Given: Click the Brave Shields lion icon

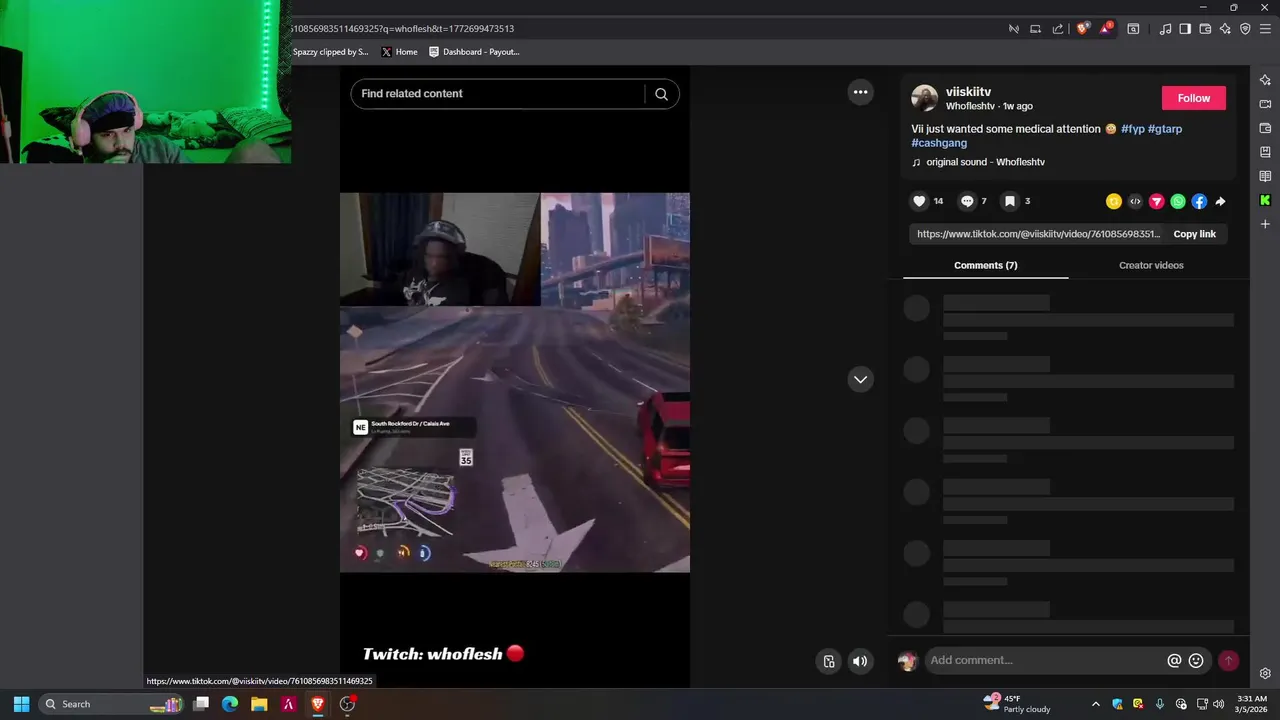Looking at the screenshot, I should pyautogui.click(x=1082, y=29).
